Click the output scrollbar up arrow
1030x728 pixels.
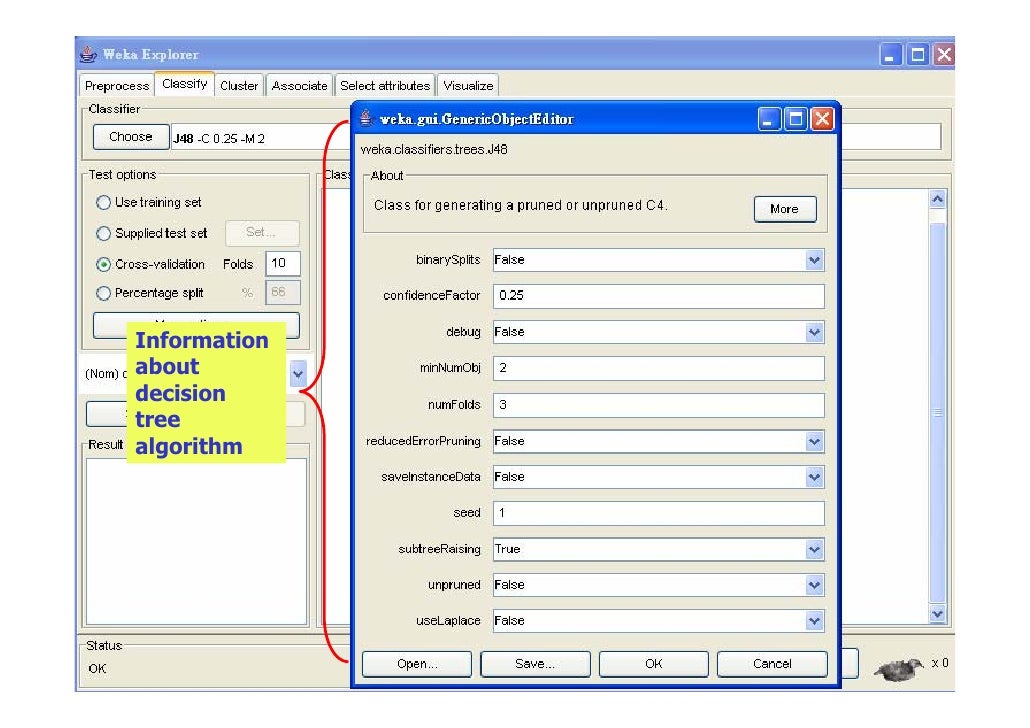937,198
